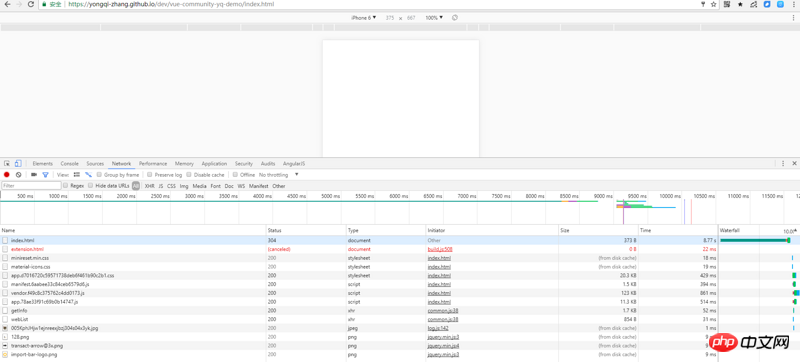Image resolution: width=800 pixels, height=362 pixels.
Task: Click the black star extension icon
Action: pos(740,4)
